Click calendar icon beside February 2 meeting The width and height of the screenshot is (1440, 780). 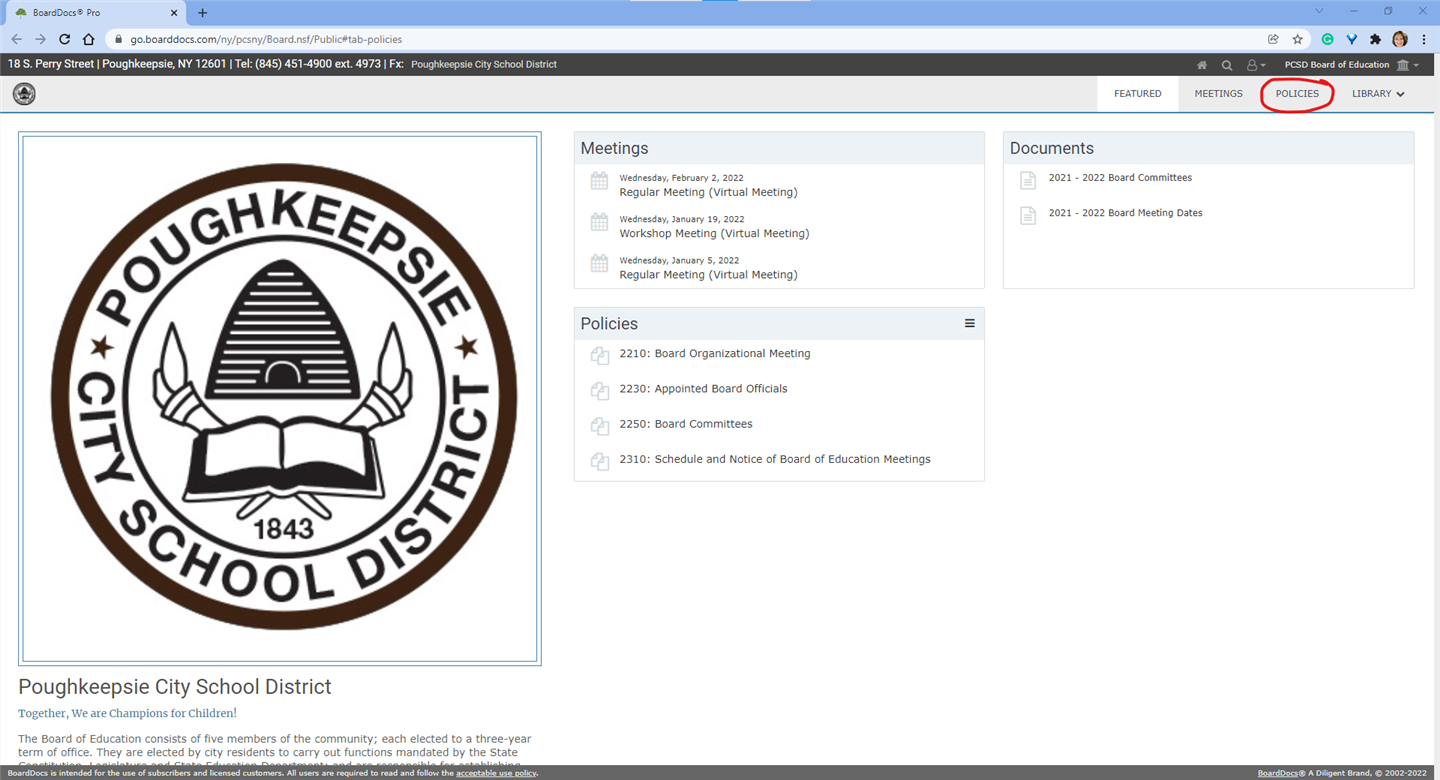pyautogui.click(x=599, y=181)
